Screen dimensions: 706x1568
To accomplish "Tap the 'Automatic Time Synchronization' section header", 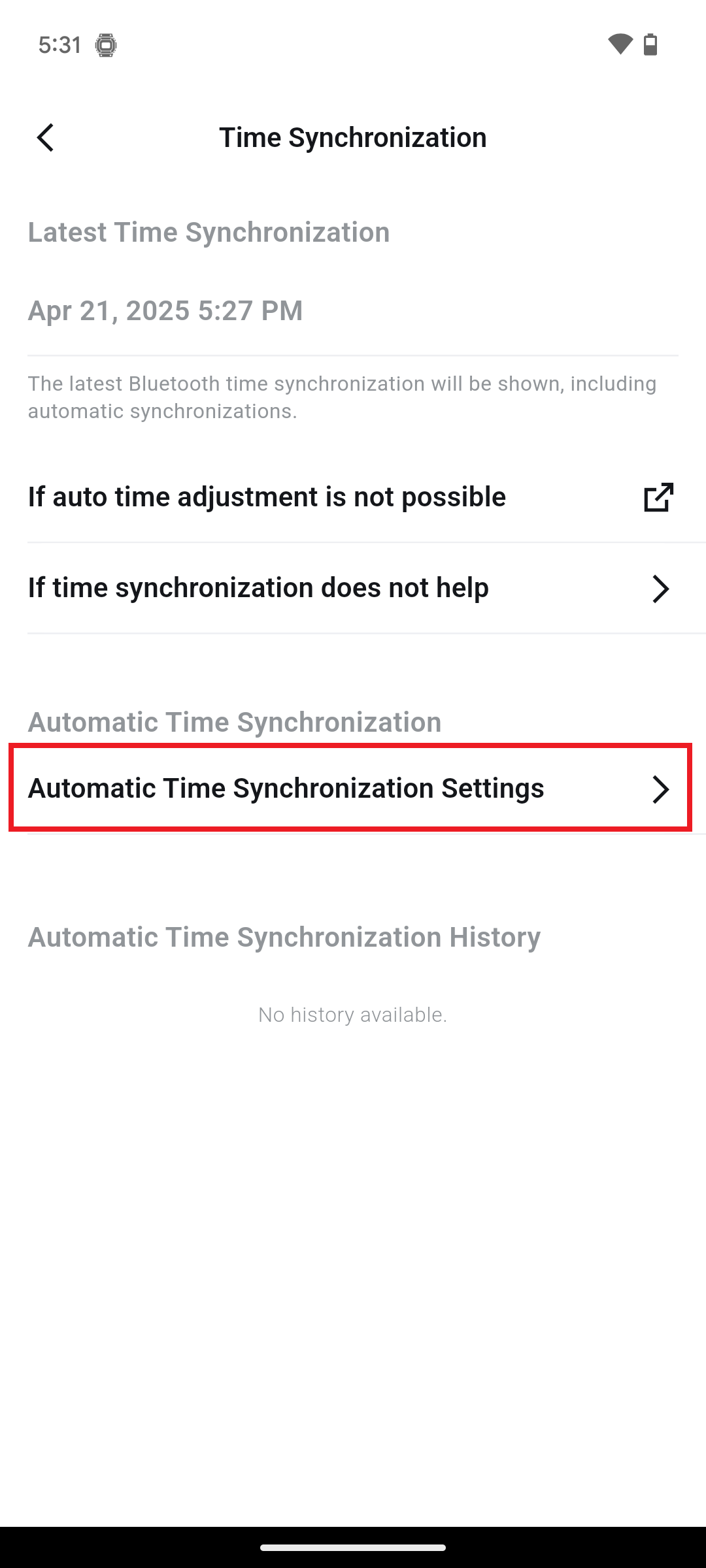I will coord(234,722).
